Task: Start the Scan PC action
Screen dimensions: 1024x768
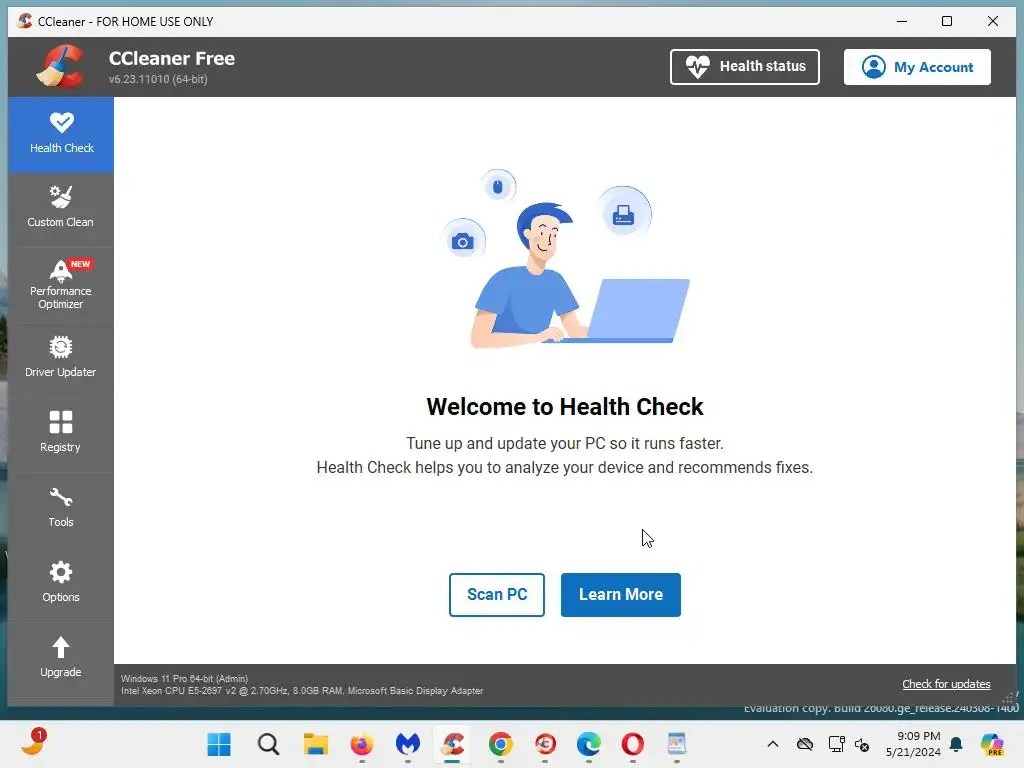Action: 496,594
